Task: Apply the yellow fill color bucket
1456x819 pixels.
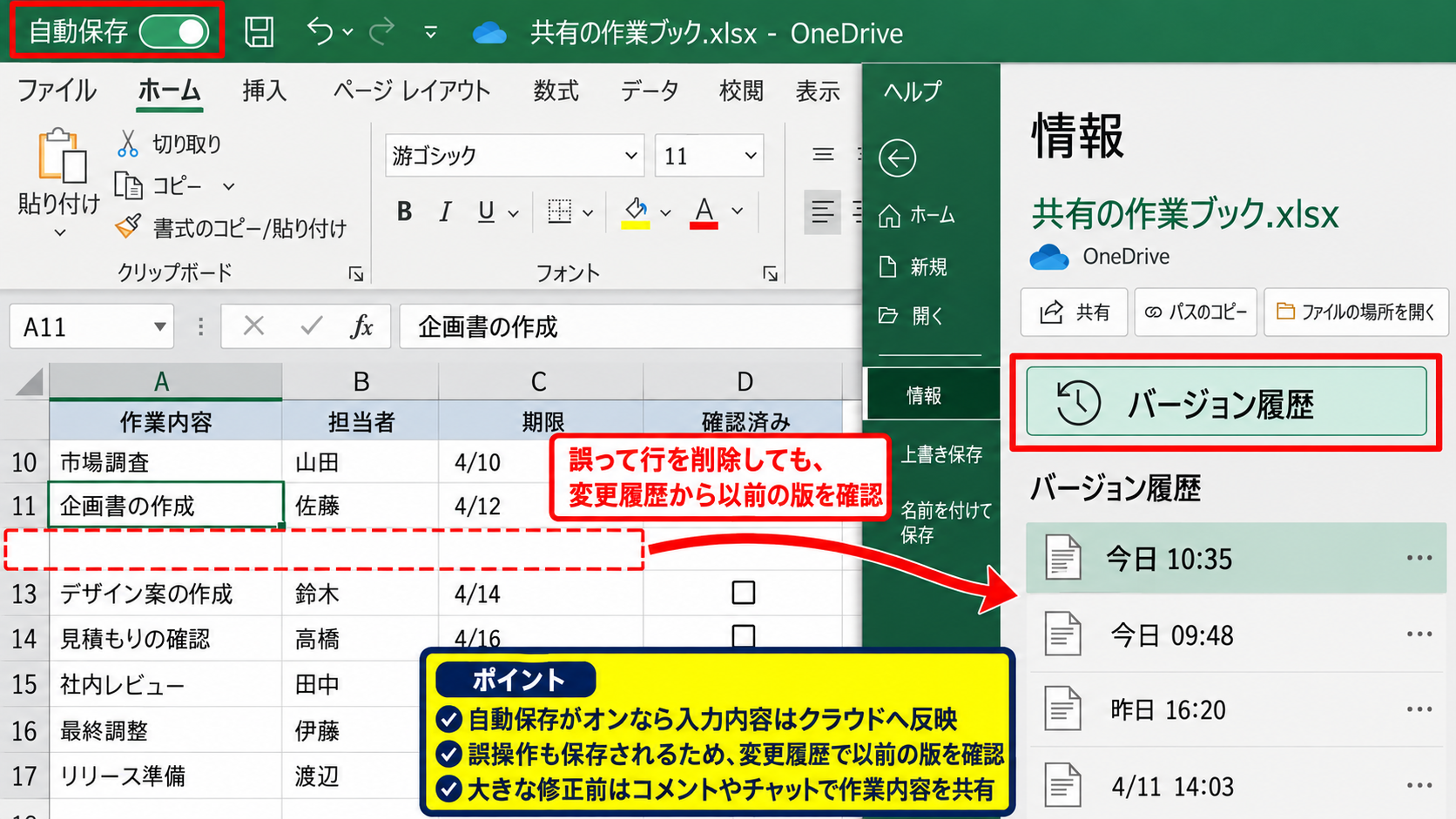Action: (x=636, y=211)
